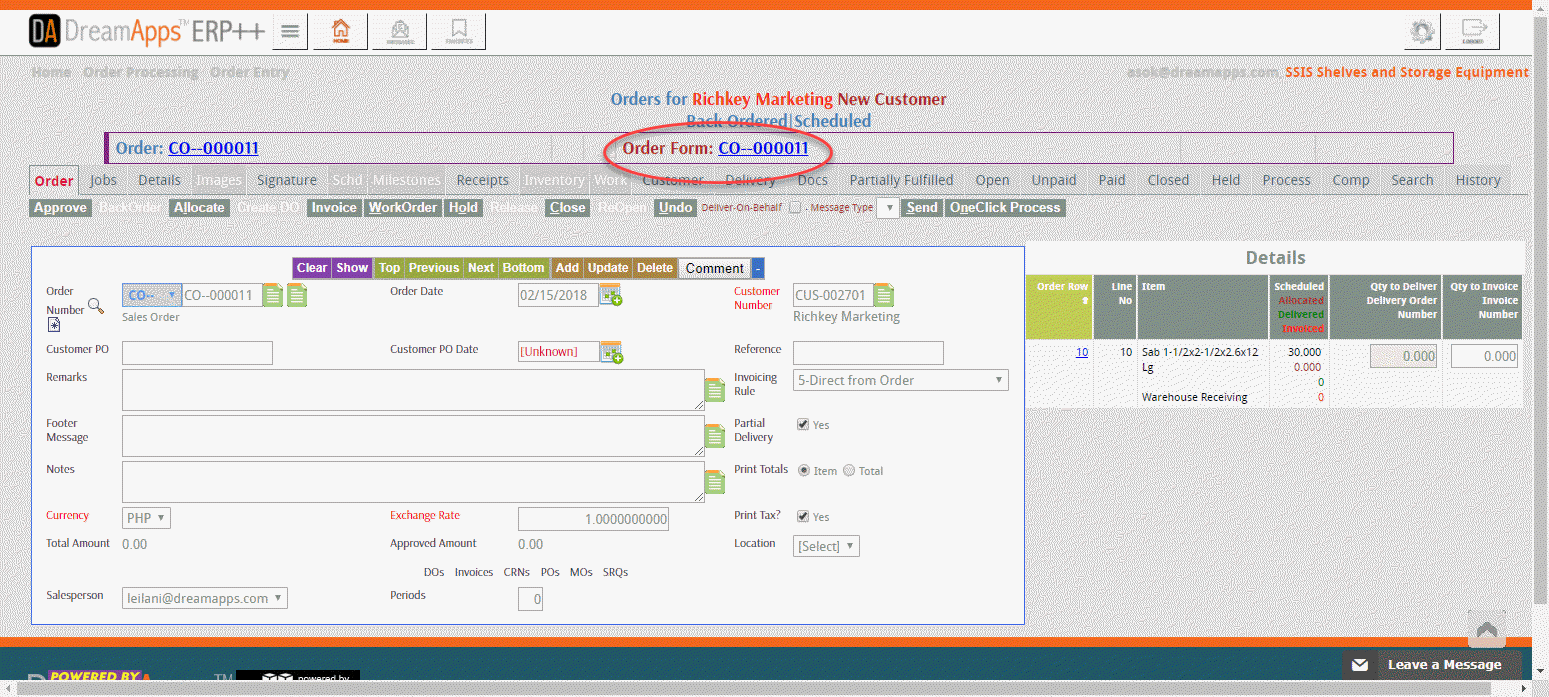The height and width of the screenshot is (697, 1549).
Task: Open the hamburger menu beside the DreamApps logo
Action: [x=290, y=32]
